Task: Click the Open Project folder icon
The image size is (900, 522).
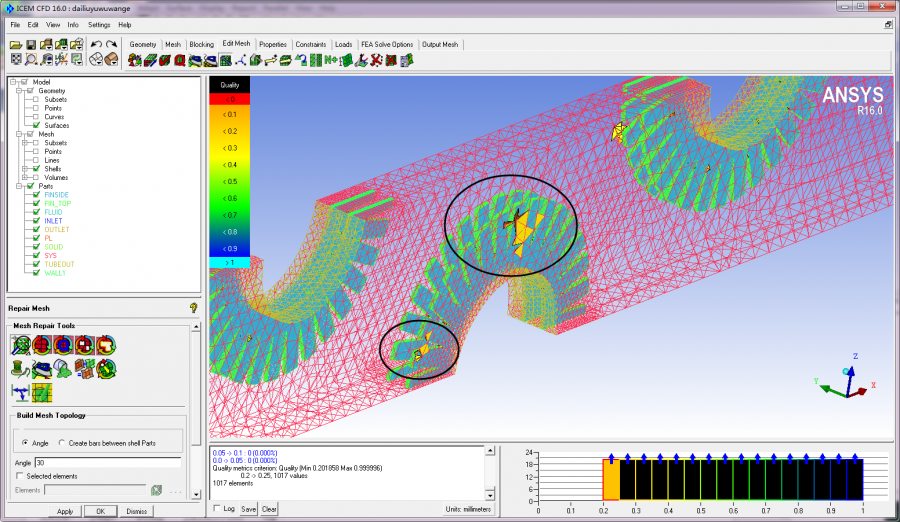Action: click(x=15, y=44)
